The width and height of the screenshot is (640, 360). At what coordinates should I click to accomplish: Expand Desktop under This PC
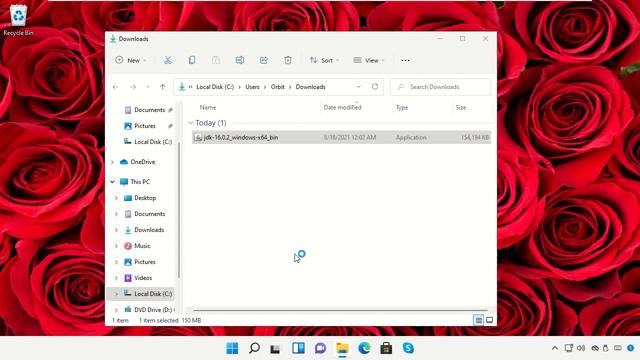click(x=116, y=198)
